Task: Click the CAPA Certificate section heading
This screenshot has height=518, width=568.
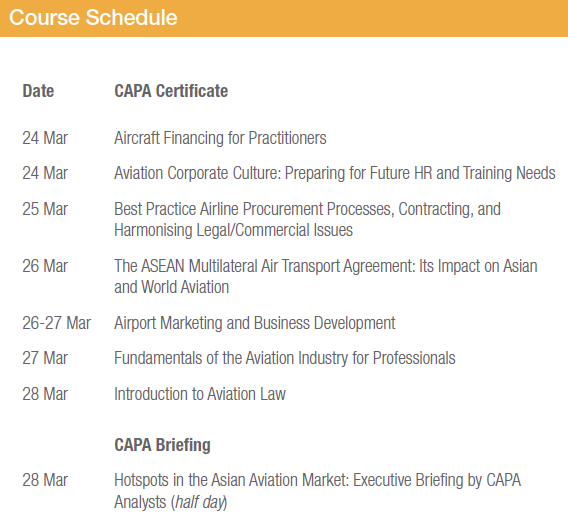Action: point(171,91)
